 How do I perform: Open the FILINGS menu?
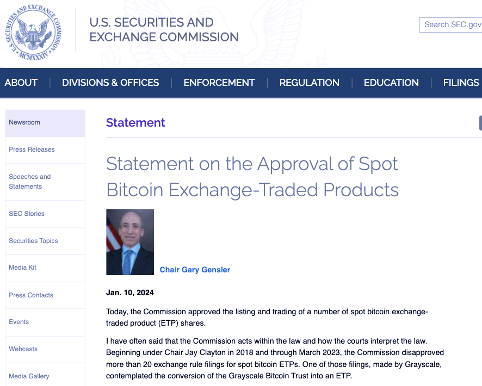pyautogui.click(x=461, y=83)
